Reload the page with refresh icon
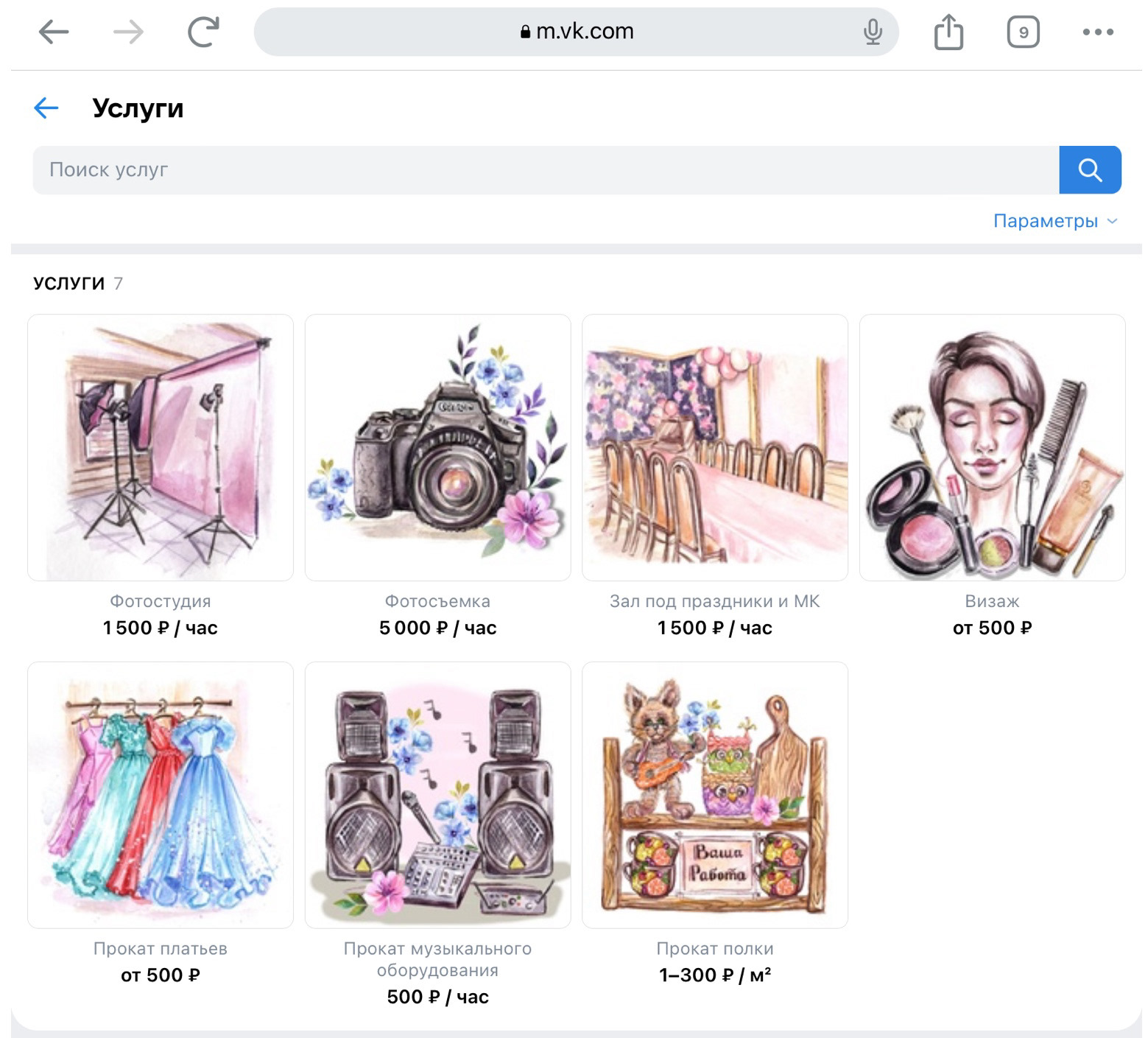The height and width of the screenshot is (1038, 1148). click(x=203, y=32)
